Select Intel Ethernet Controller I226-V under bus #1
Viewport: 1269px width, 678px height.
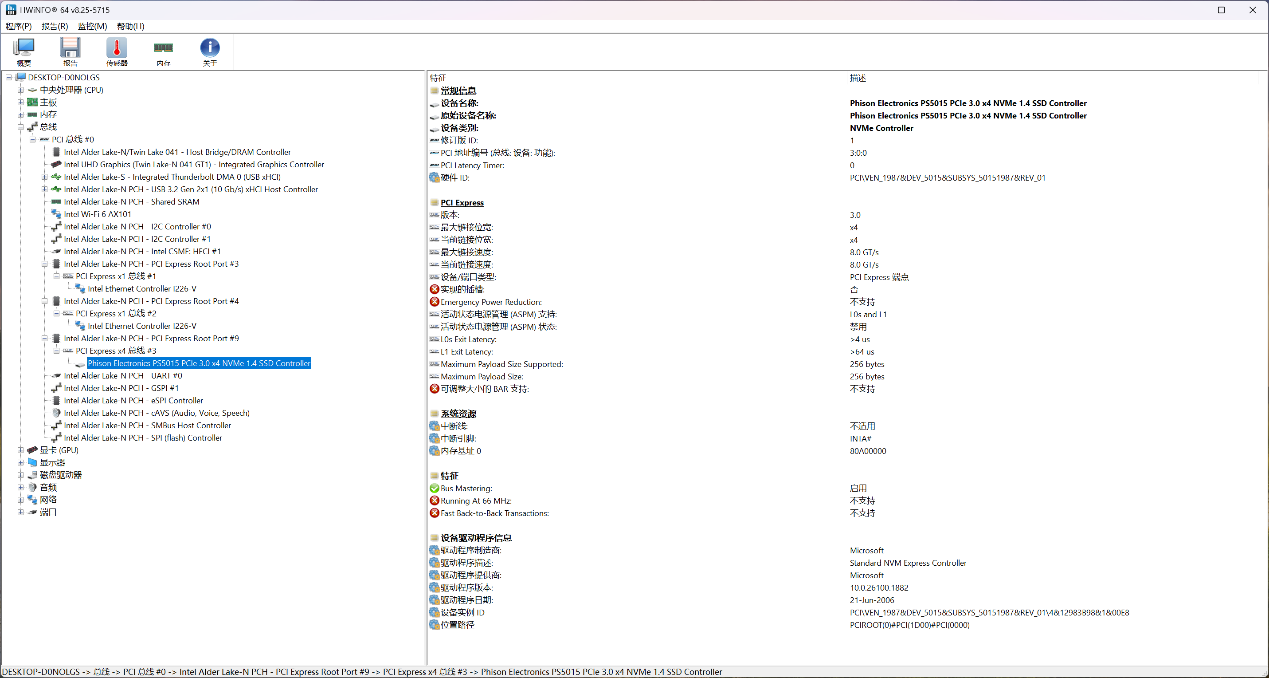(142, 289)
